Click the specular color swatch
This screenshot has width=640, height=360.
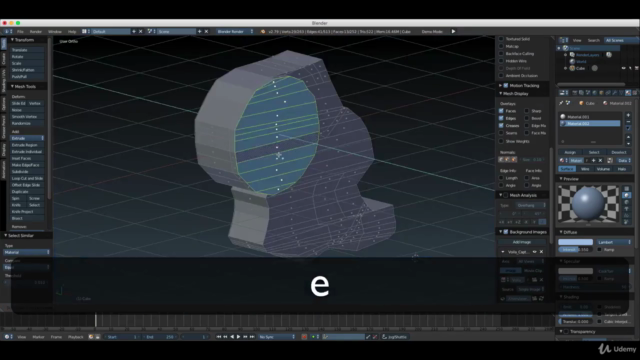[576, 271]
